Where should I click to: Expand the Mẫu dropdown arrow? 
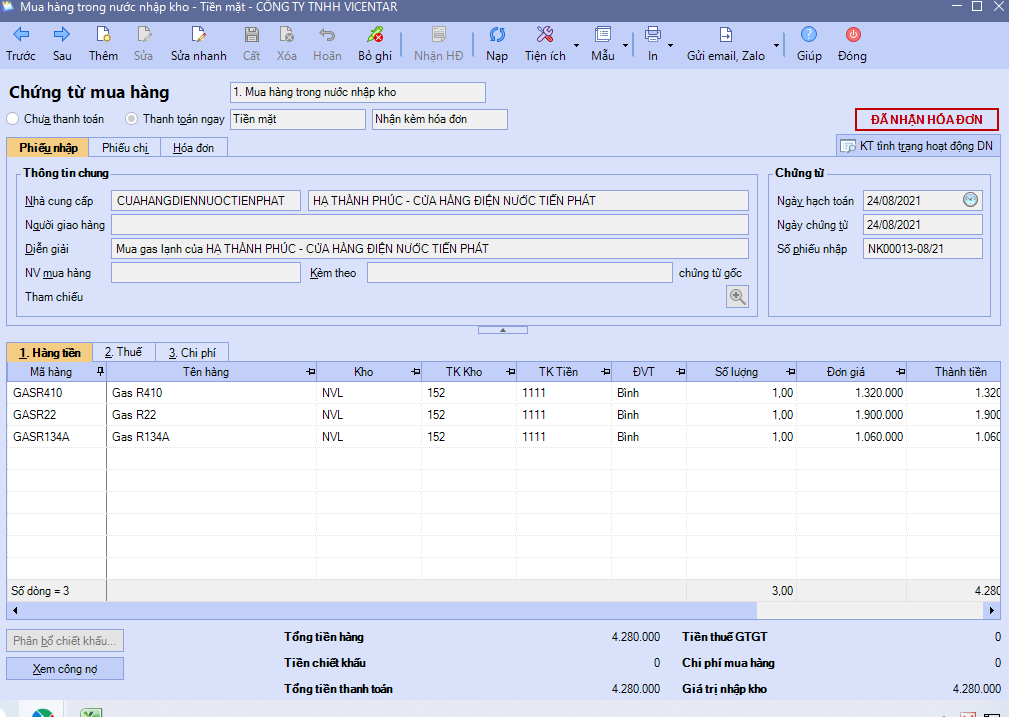(x=625, y=46)
